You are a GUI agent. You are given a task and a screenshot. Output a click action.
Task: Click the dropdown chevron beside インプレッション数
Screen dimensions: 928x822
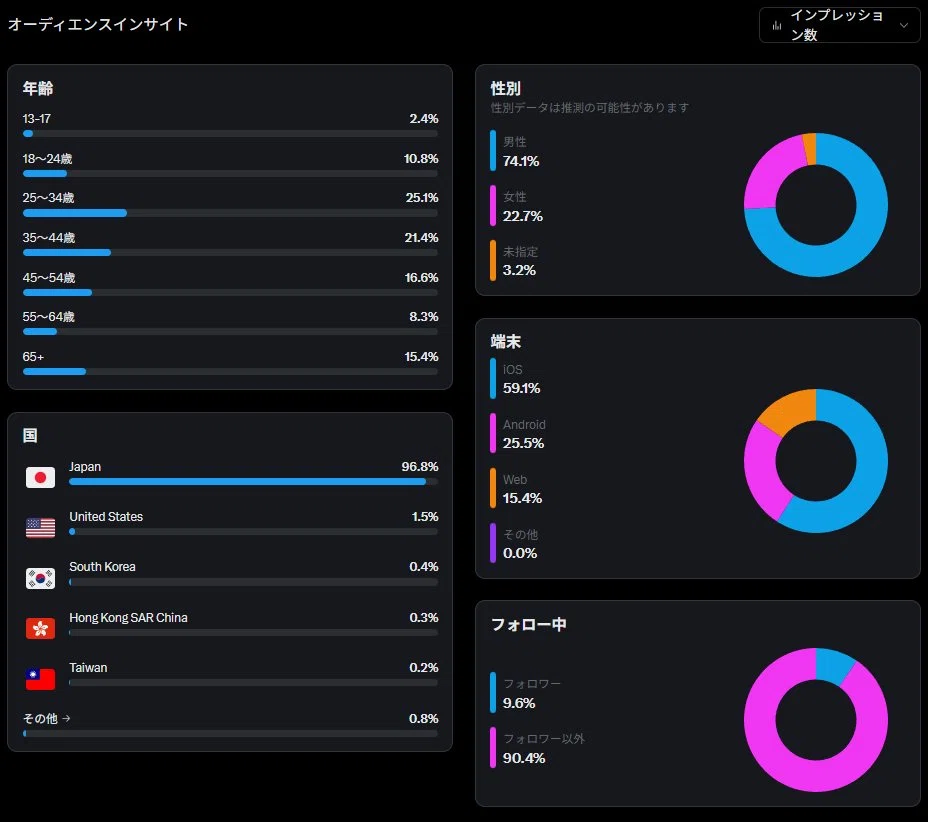(x=904, y=25)
